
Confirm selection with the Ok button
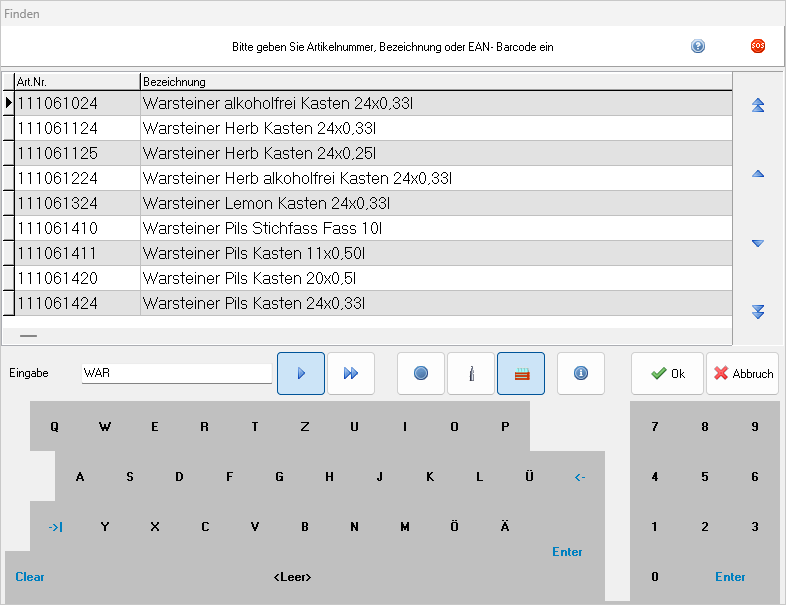point(667,373)
